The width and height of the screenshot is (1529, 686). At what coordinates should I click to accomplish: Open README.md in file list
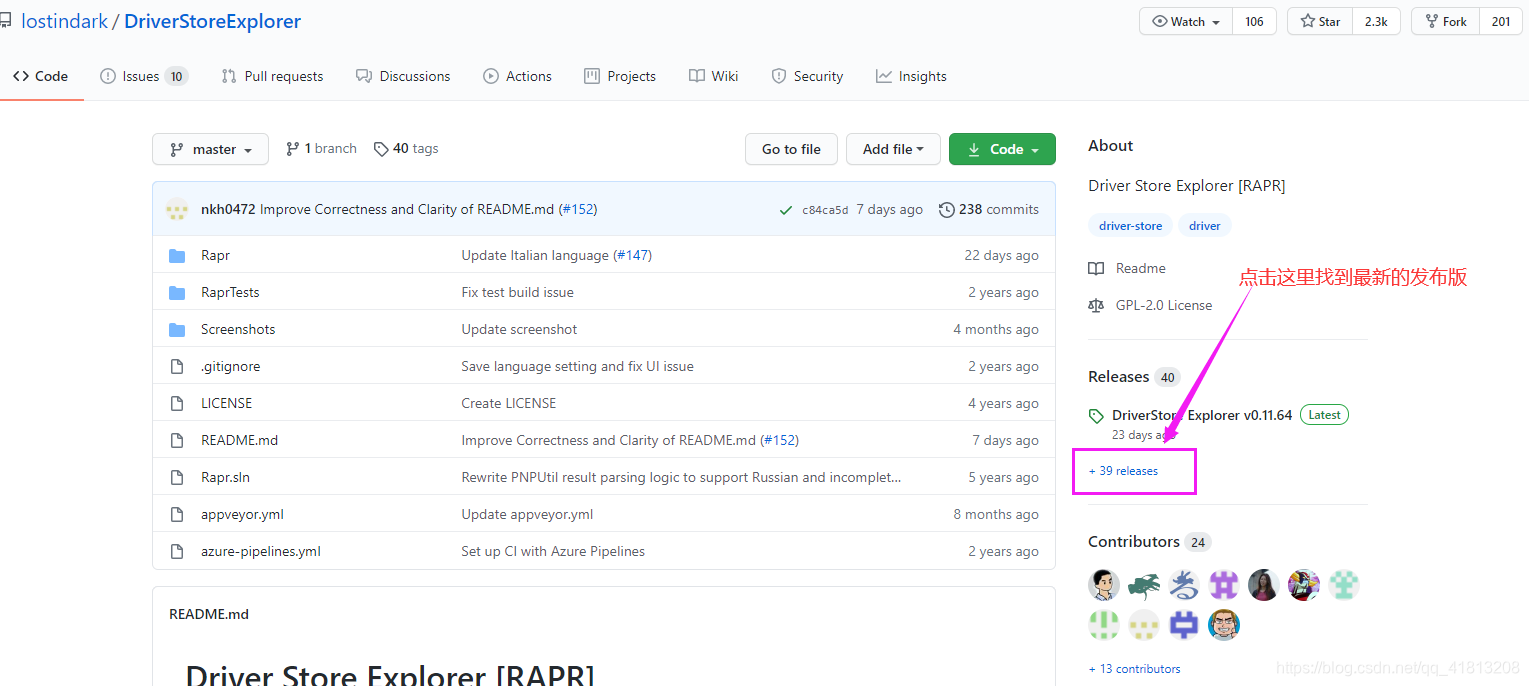coord(239,440)
